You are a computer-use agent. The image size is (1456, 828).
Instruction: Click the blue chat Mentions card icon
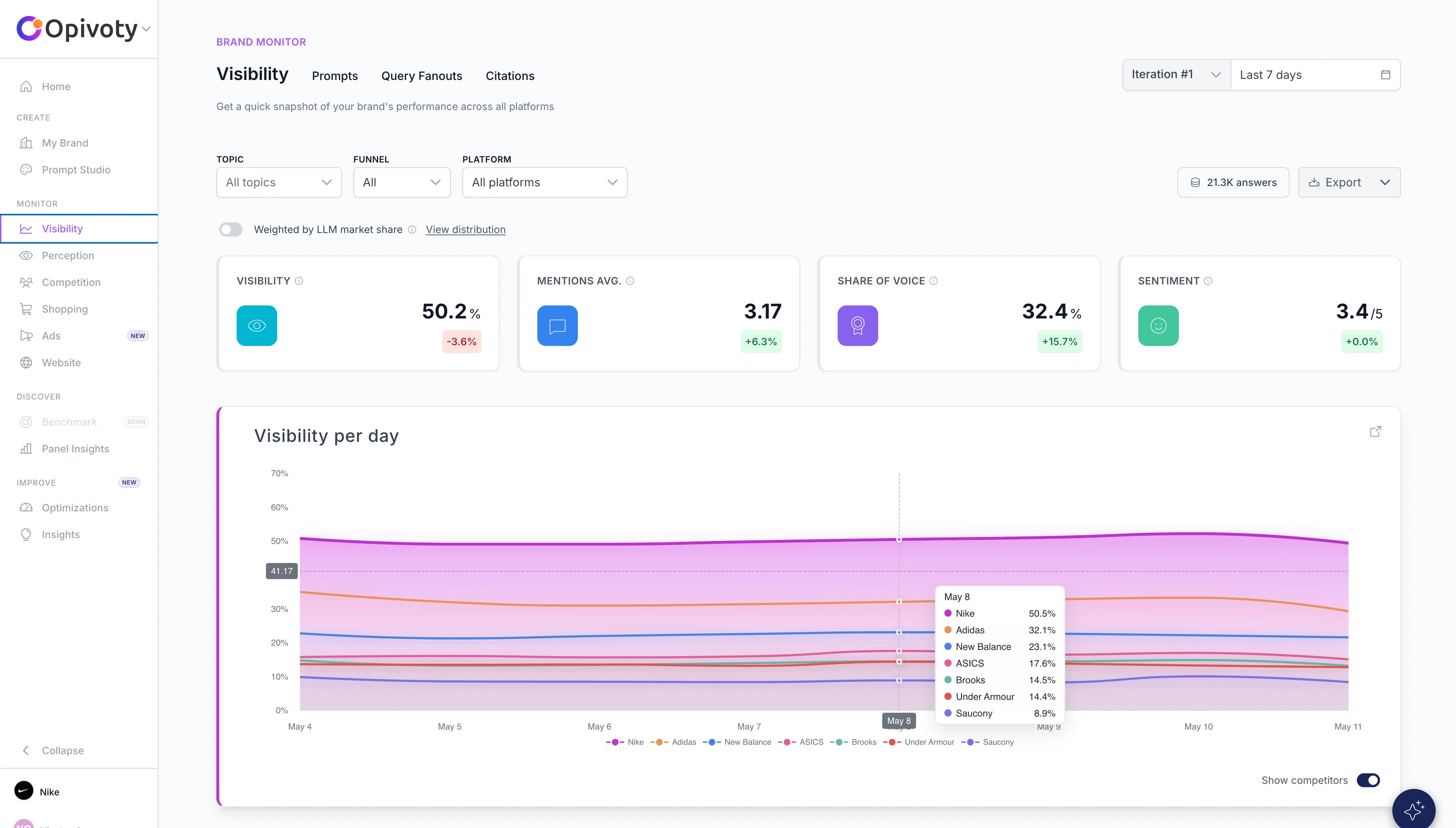557,326
